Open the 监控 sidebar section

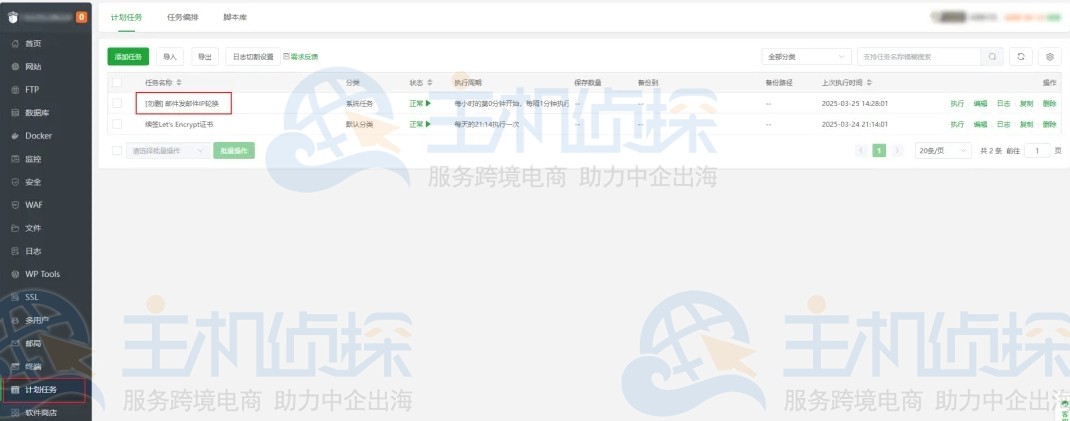[x=33, y=159]
